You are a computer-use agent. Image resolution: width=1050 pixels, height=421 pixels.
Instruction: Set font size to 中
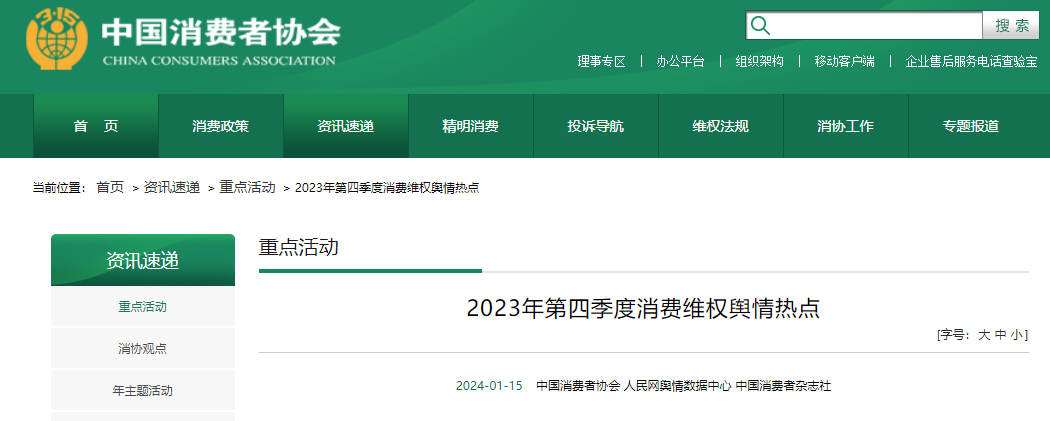click(1000, 335)
